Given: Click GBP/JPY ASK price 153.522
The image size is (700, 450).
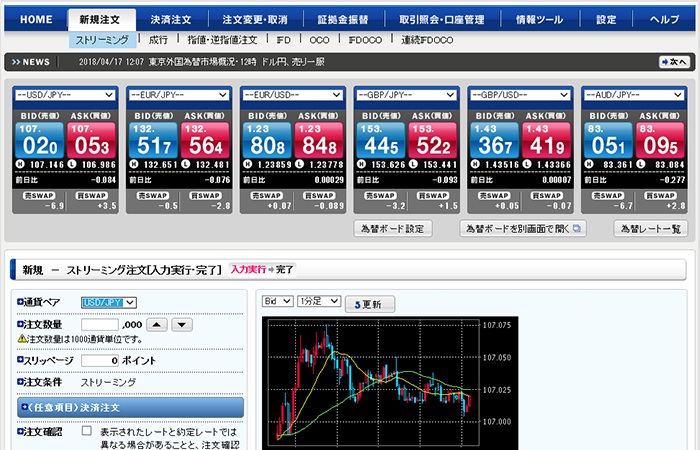Looking at the screenshot, I should [x=433, y=140].
